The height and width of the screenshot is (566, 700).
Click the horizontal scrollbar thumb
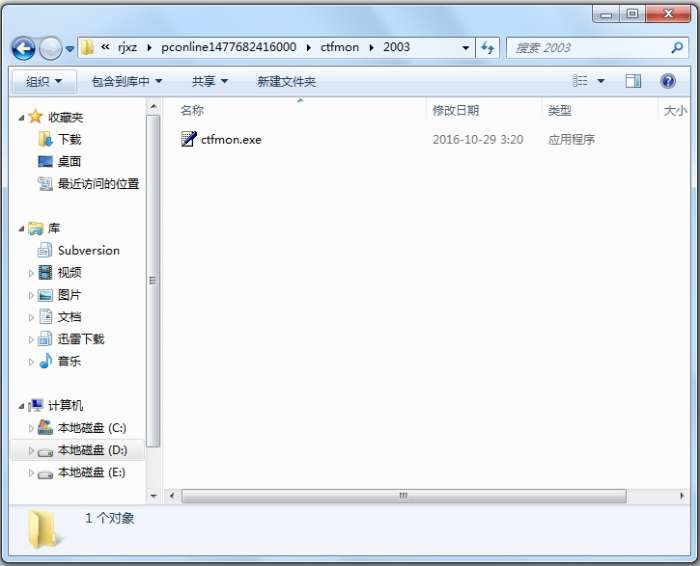pyautogui.click(x=404, y=495)
